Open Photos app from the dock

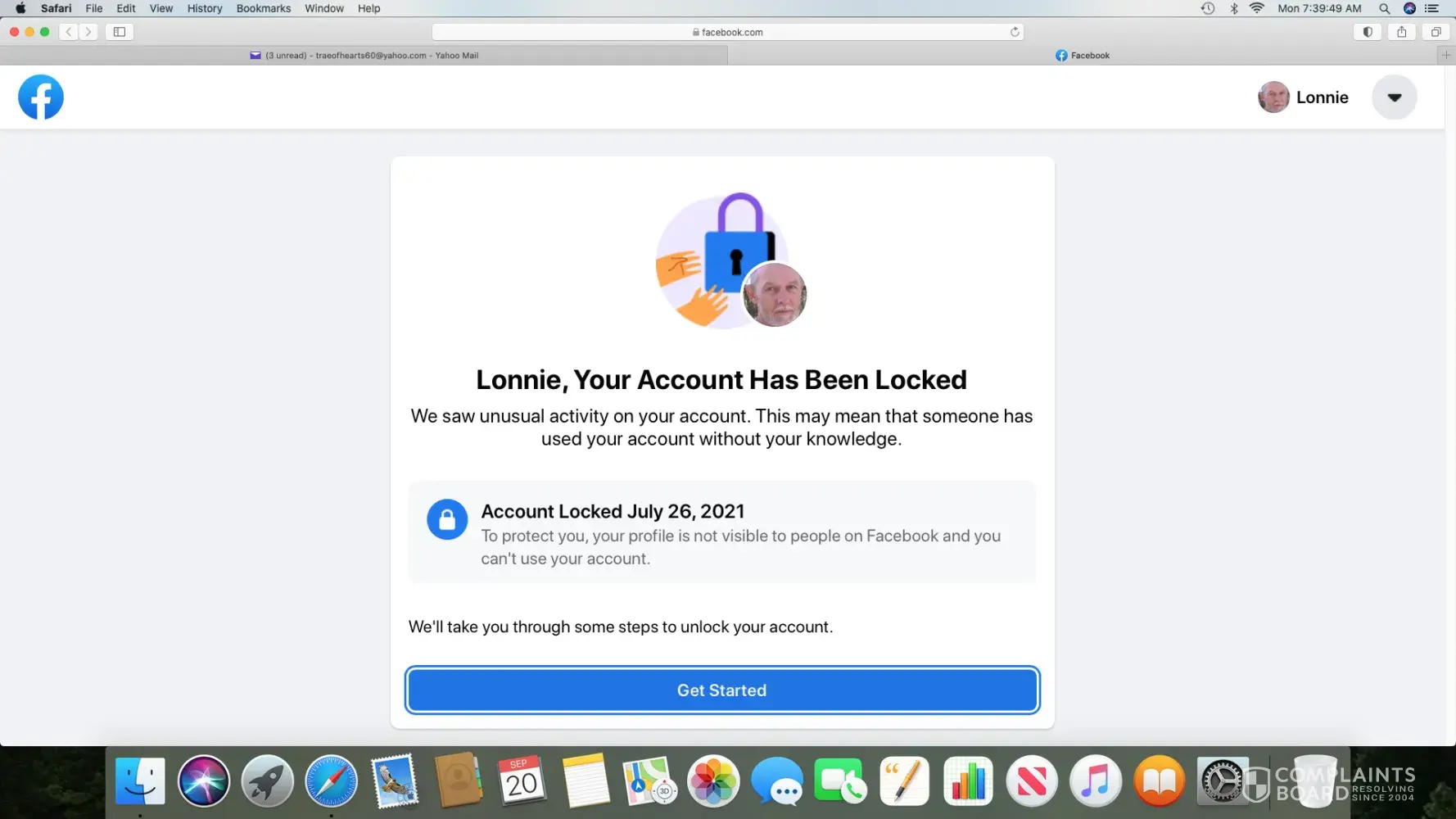tap(713, 782)
